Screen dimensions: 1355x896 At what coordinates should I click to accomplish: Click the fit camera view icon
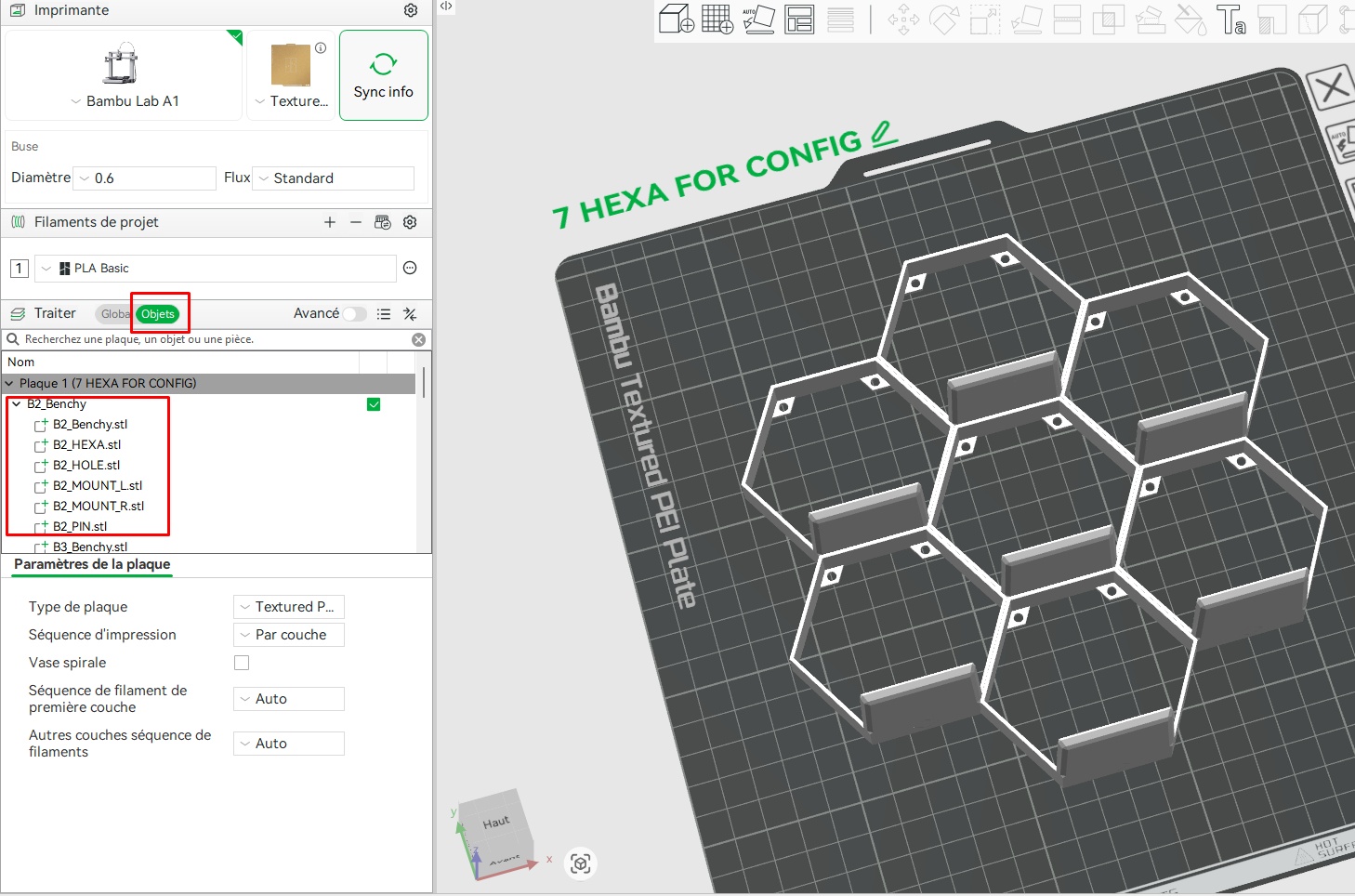tap(581, 863)
